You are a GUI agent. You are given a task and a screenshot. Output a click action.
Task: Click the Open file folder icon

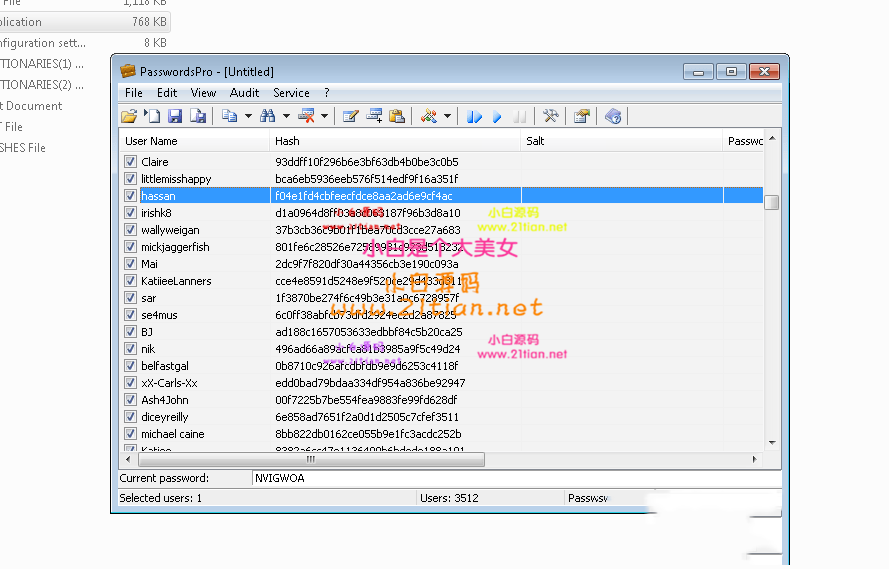[x=129, y=116]
